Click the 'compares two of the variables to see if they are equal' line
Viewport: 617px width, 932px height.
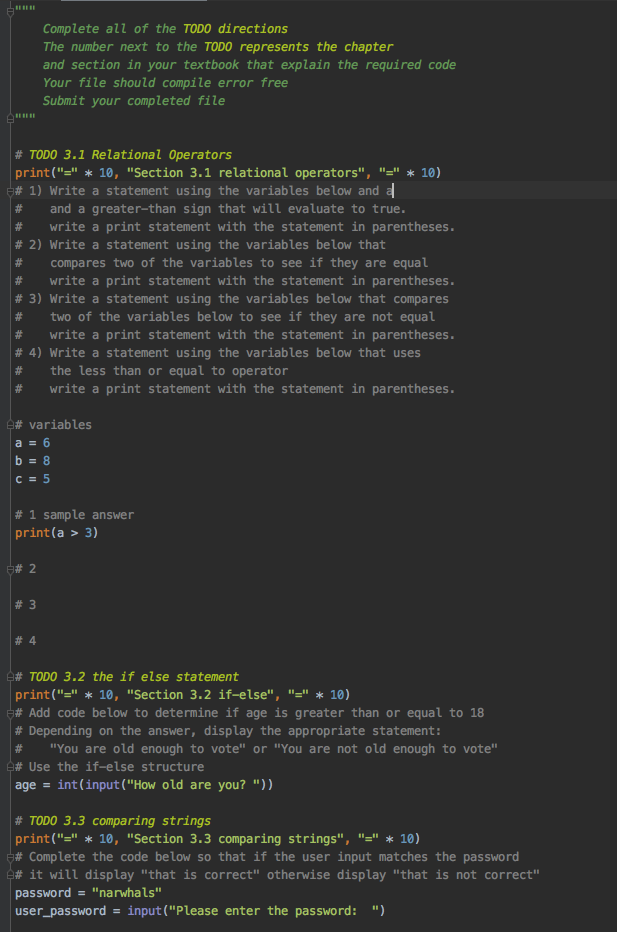tap(238, 263)
